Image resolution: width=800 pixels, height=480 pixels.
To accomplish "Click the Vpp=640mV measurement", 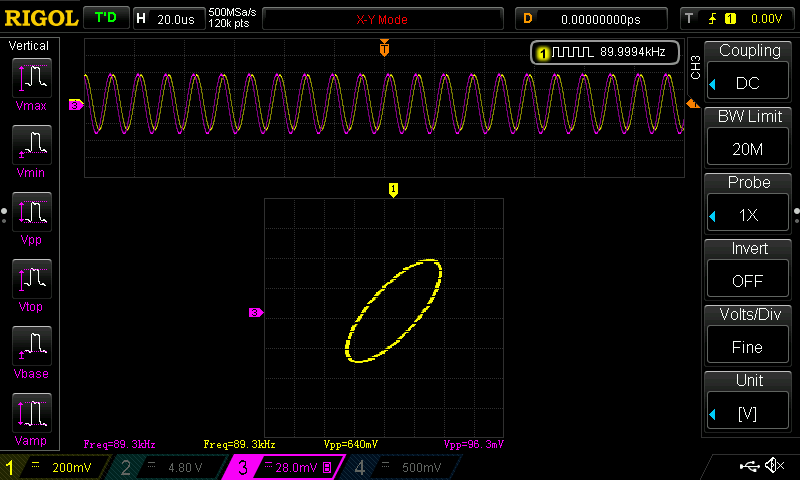I will click(351, 444).
